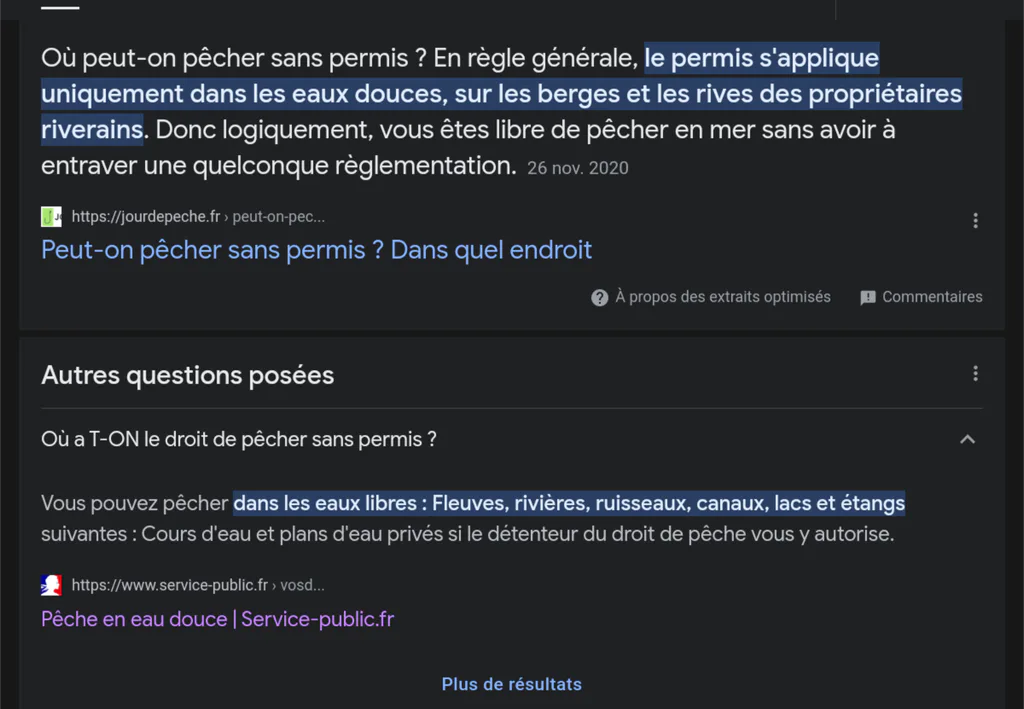The image size is (1024, 709).
Task: Click the jourdepeche.fr site favicon
Action: tap(51, 217)
